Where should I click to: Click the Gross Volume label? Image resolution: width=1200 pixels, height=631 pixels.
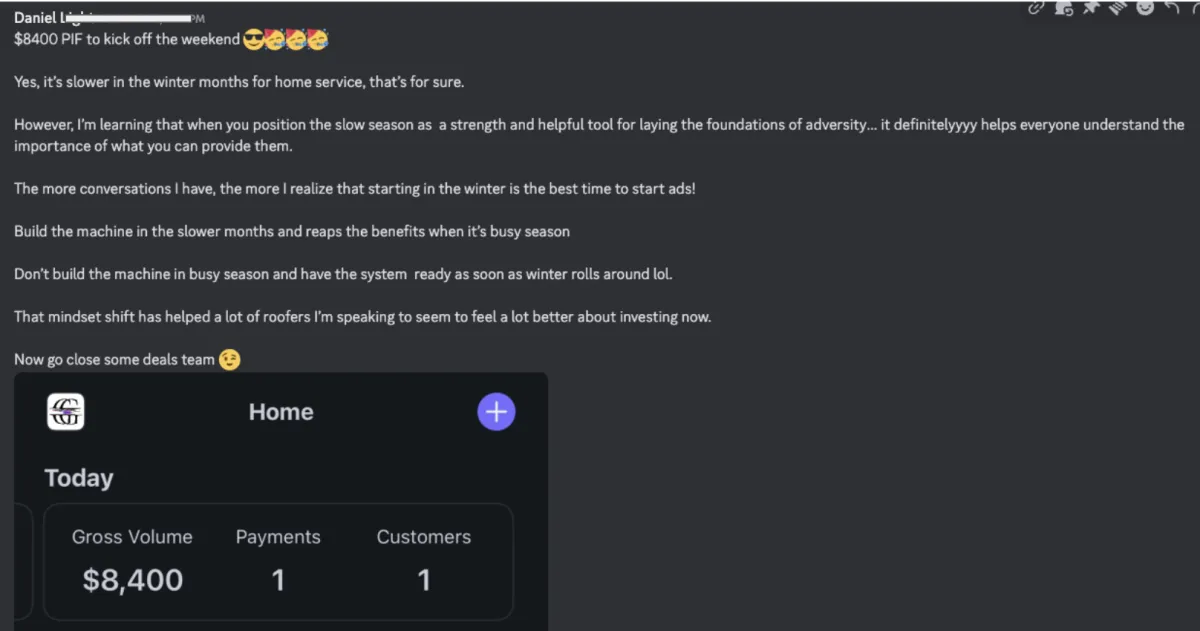(132, 537)
